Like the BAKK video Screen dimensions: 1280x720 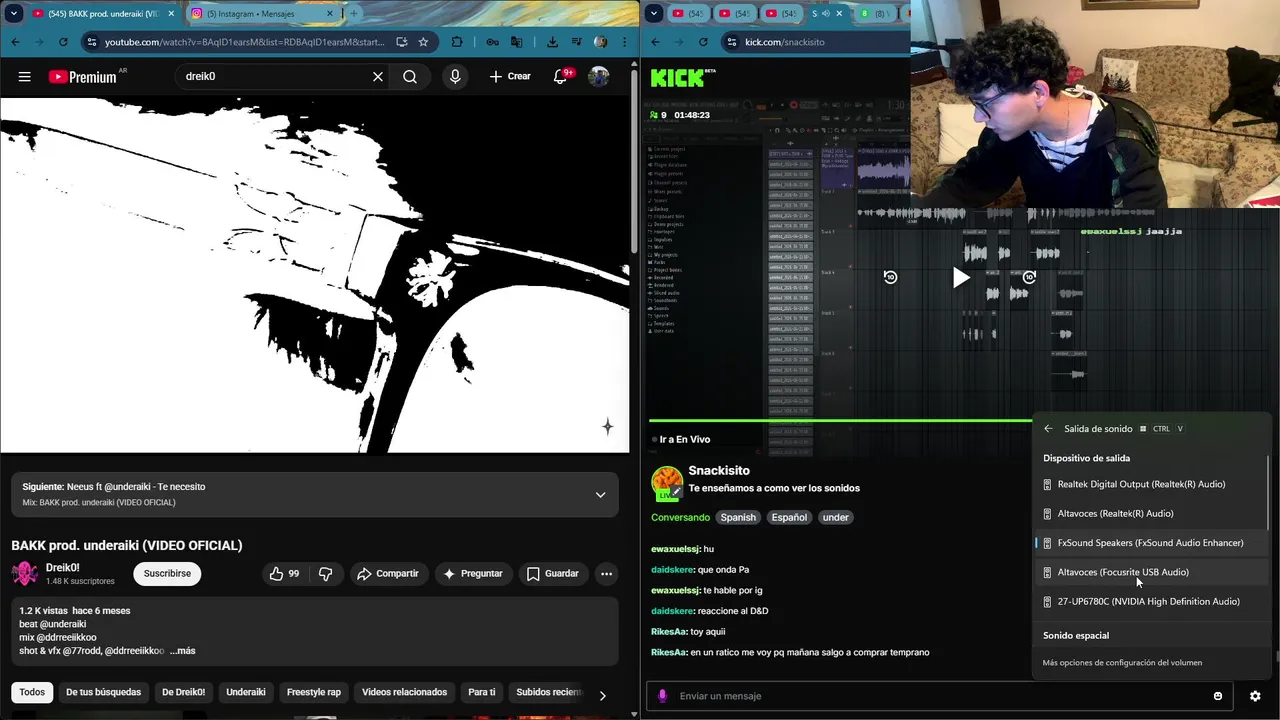[x=284, y=573]
